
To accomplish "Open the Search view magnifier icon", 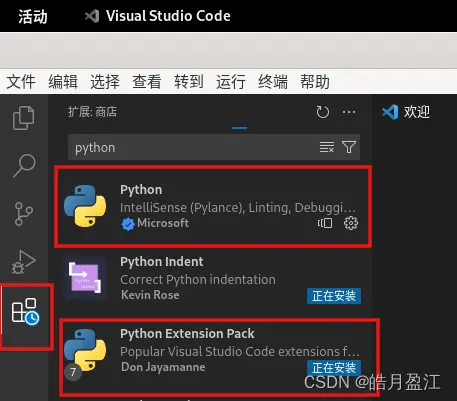I will point(24,166).
